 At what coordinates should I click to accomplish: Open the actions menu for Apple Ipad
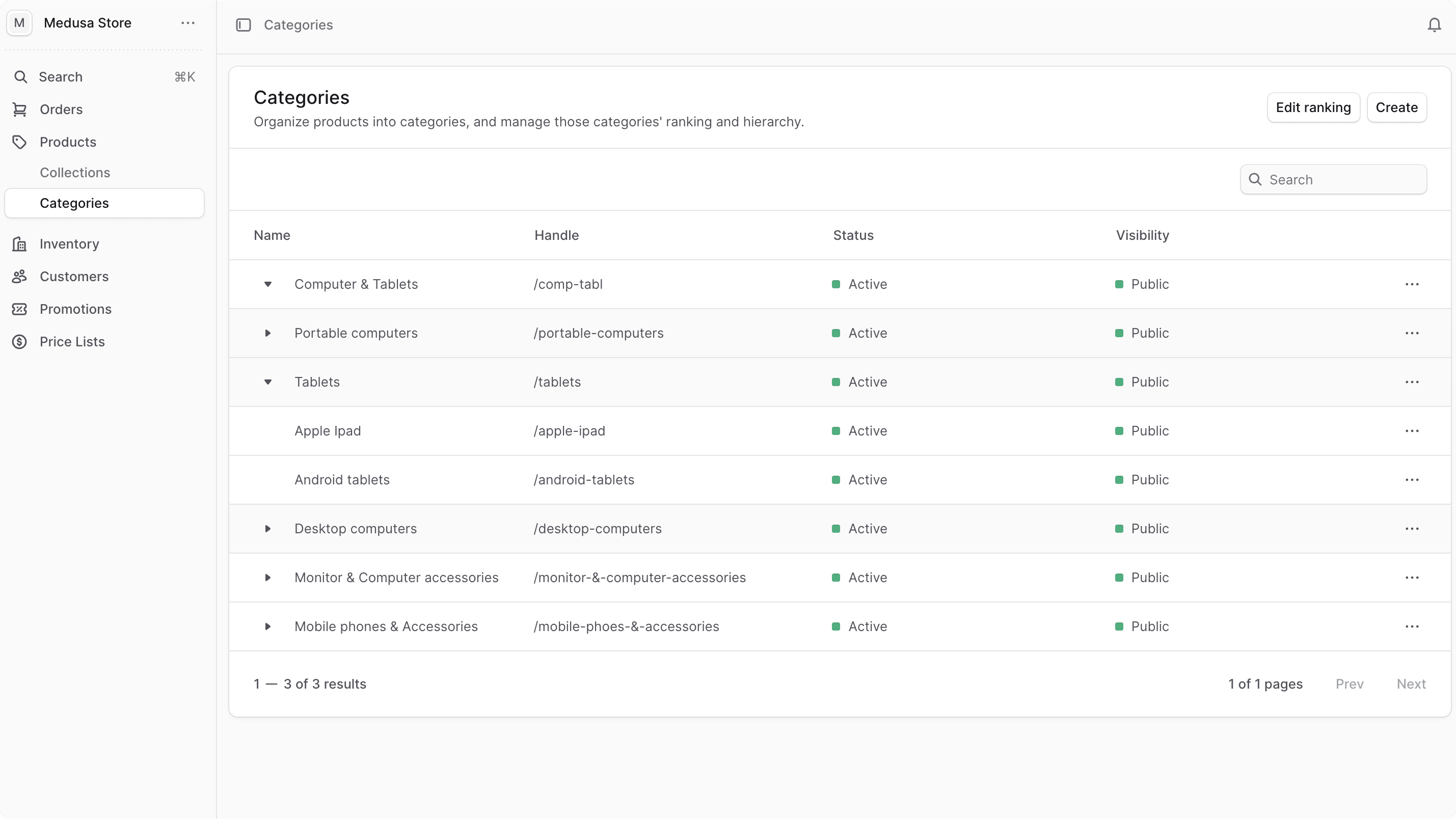click(x=1413, y=431)
